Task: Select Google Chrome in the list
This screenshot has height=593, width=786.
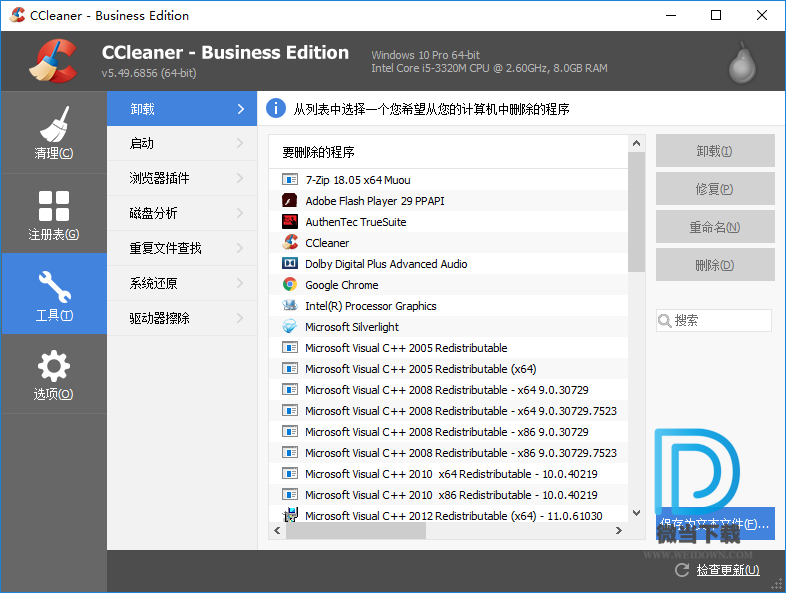Action: pos(448,285)
